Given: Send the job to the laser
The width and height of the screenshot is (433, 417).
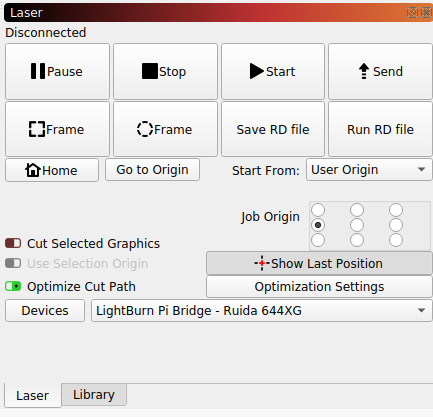Looking at the screenshot, I should (x=380, y=71).
